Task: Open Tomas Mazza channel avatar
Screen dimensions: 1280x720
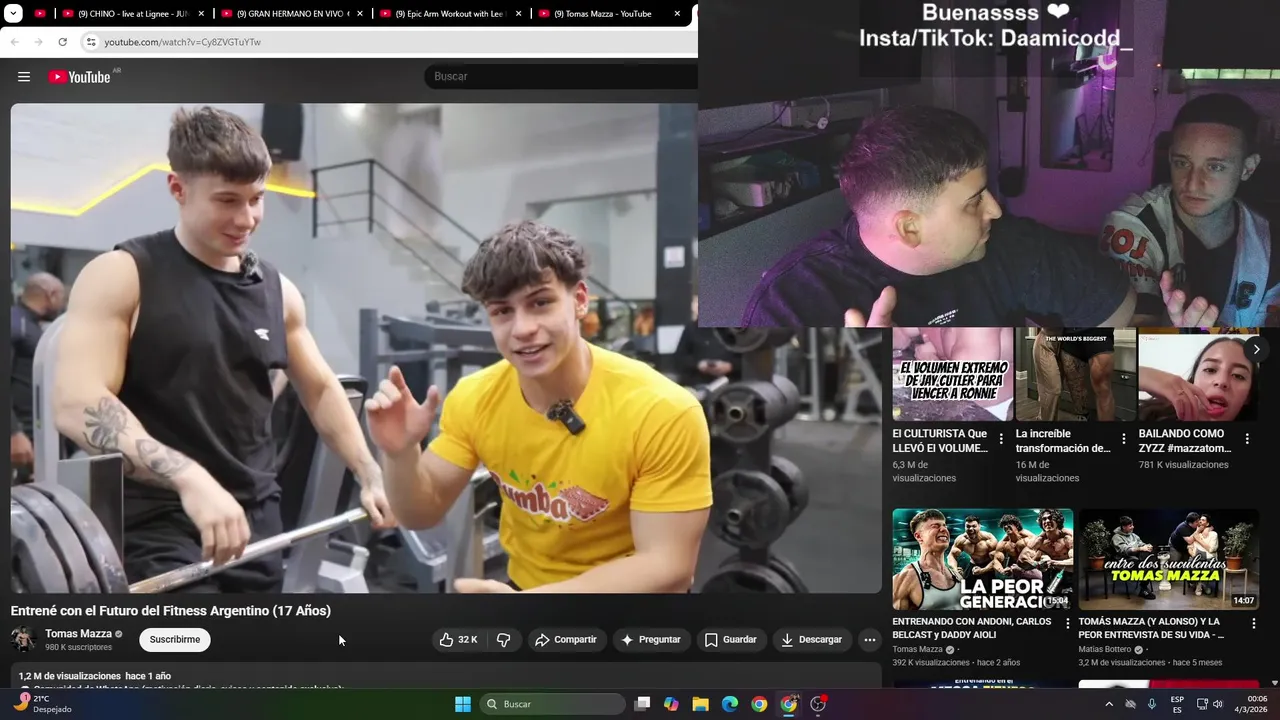Action: 24,640
